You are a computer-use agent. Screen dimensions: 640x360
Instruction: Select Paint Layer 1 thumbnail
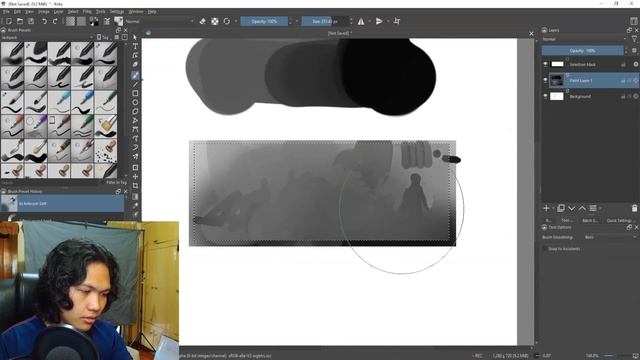pyautogui.click(x=557, y=80)
